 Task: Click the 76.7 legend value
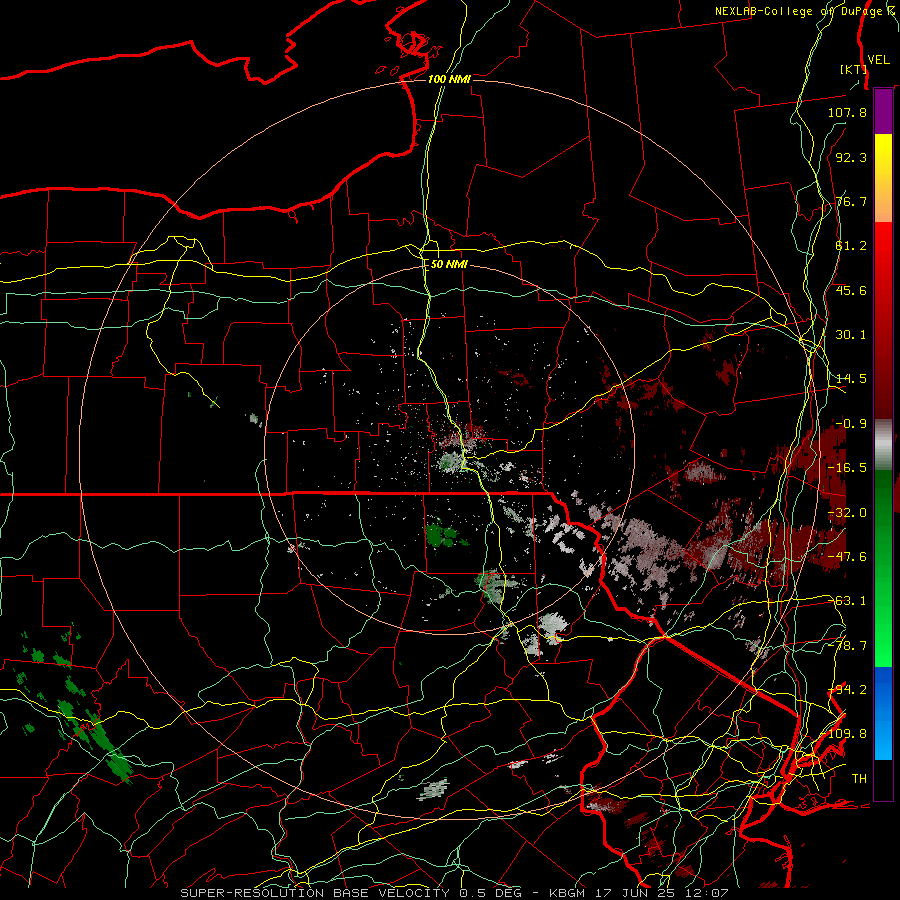pyautogui.click(x=851, y=201)
